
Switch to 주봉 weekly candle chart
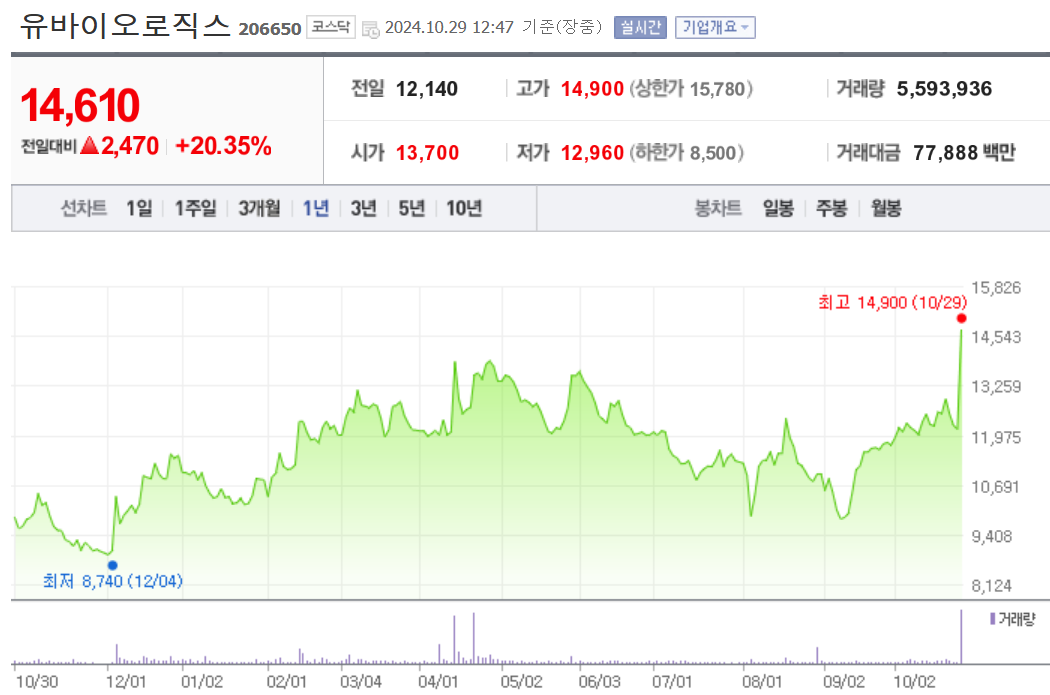click(x=832, y=208)
